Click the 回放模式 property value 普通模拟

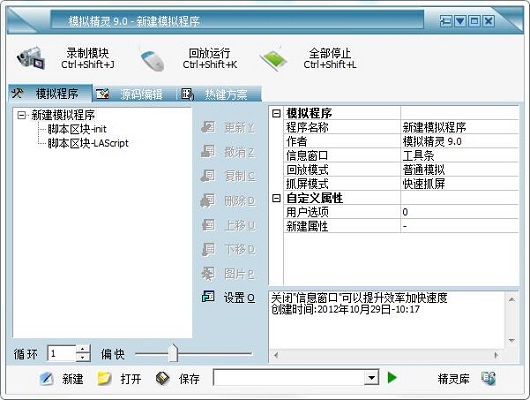coord(424,170)
